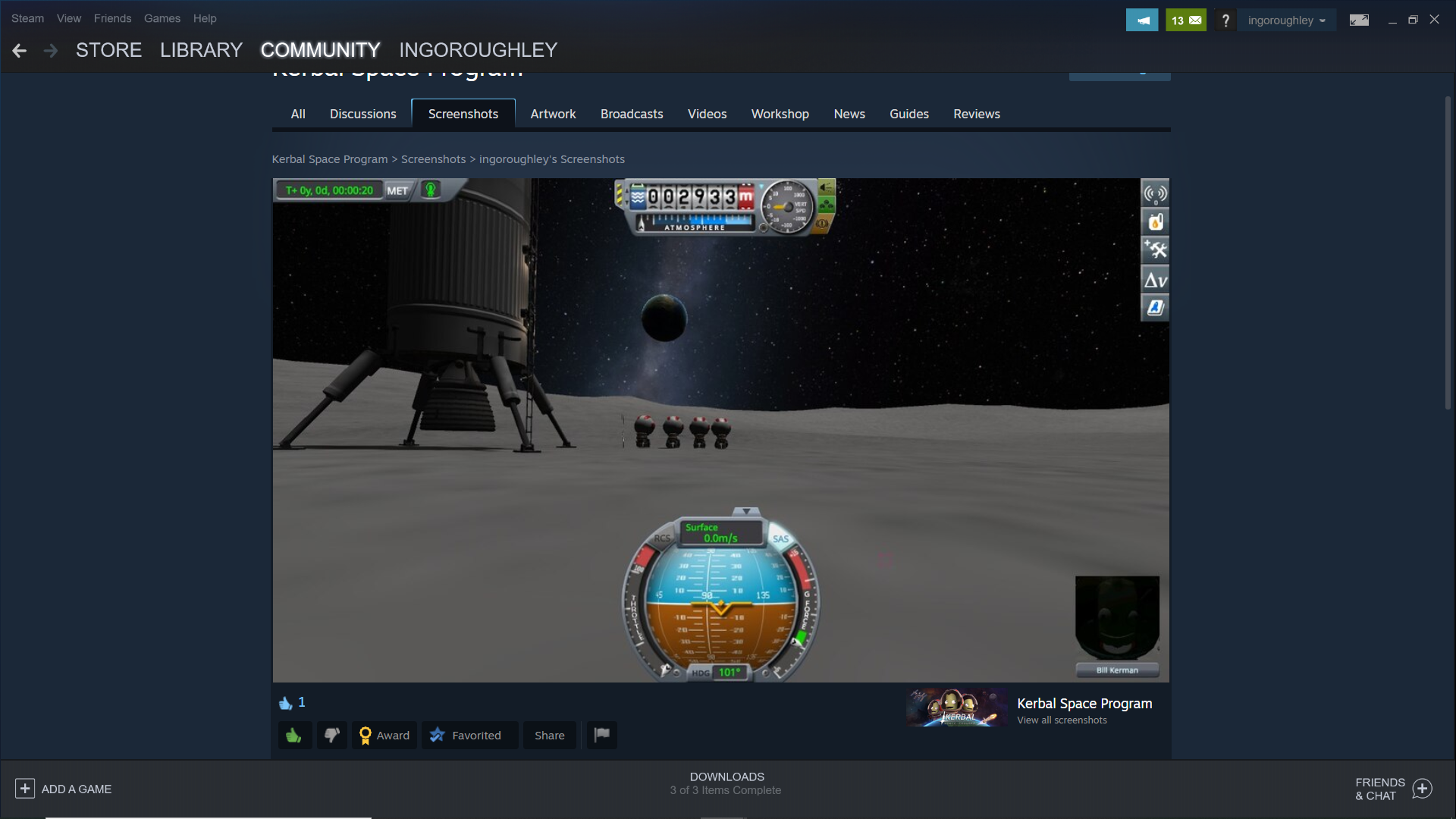Open the DOWNLOADS status
The height and width of the screenshot is (819, 1456).
[726, 783]
